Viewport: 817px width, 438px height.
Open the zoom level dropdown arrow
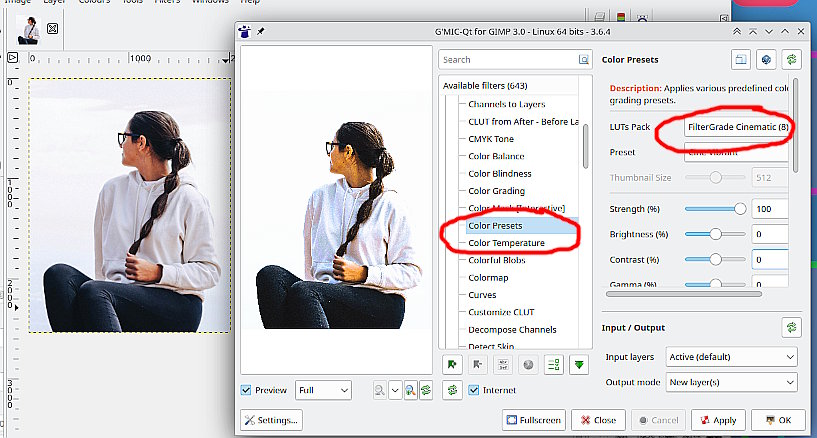coord(395,390)
